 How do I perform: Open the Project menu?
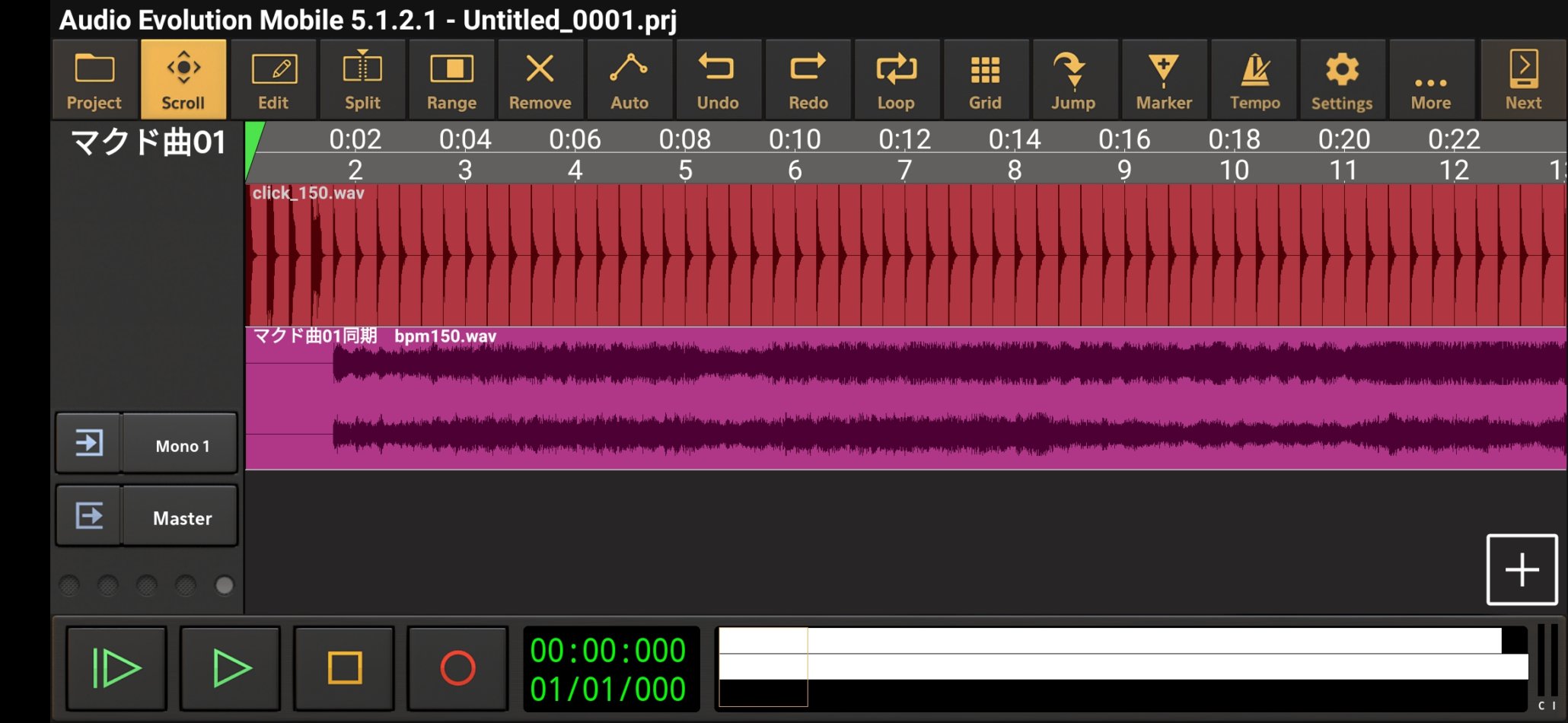click(94, 80)
